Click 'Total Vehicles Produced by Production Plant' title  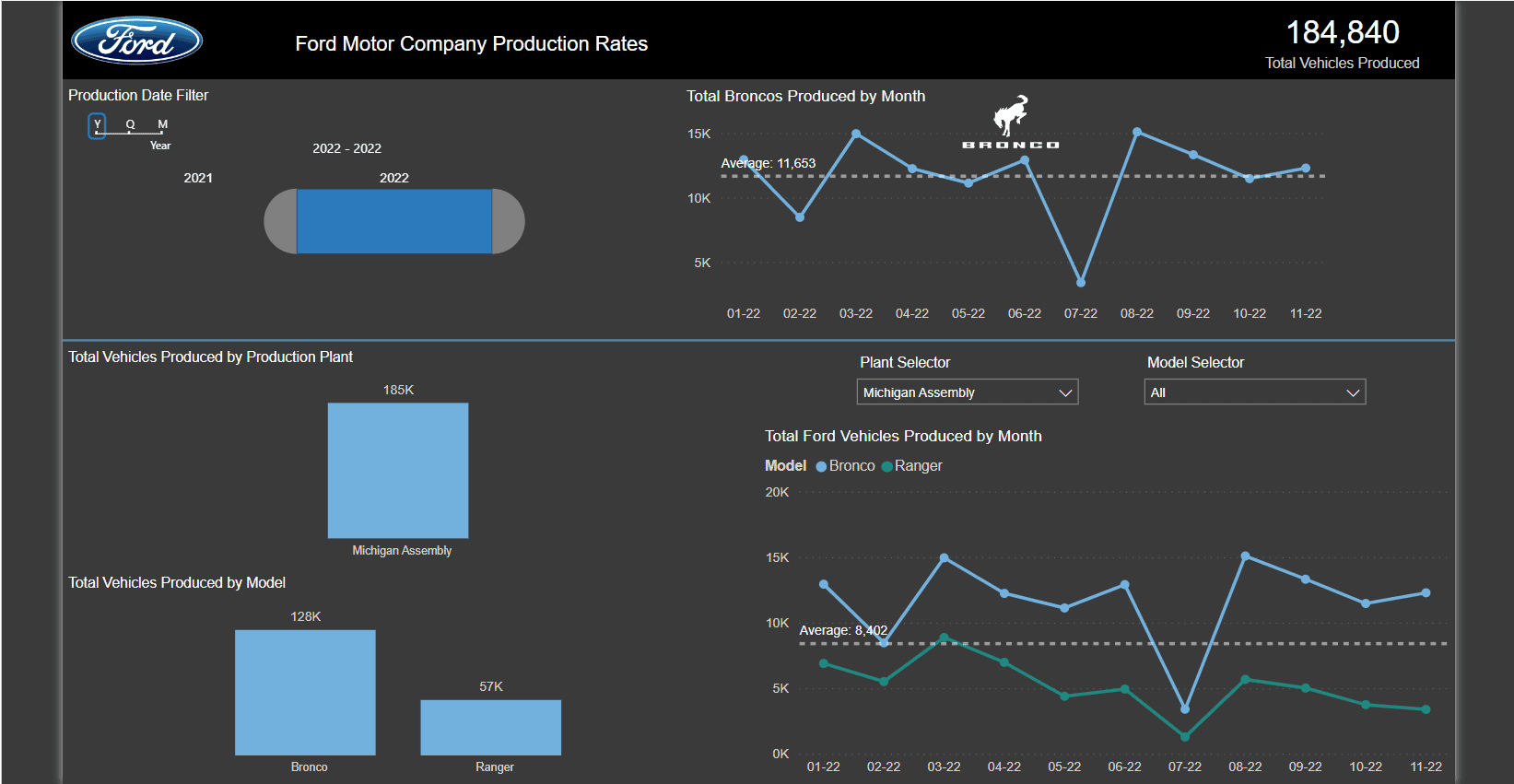210,357
